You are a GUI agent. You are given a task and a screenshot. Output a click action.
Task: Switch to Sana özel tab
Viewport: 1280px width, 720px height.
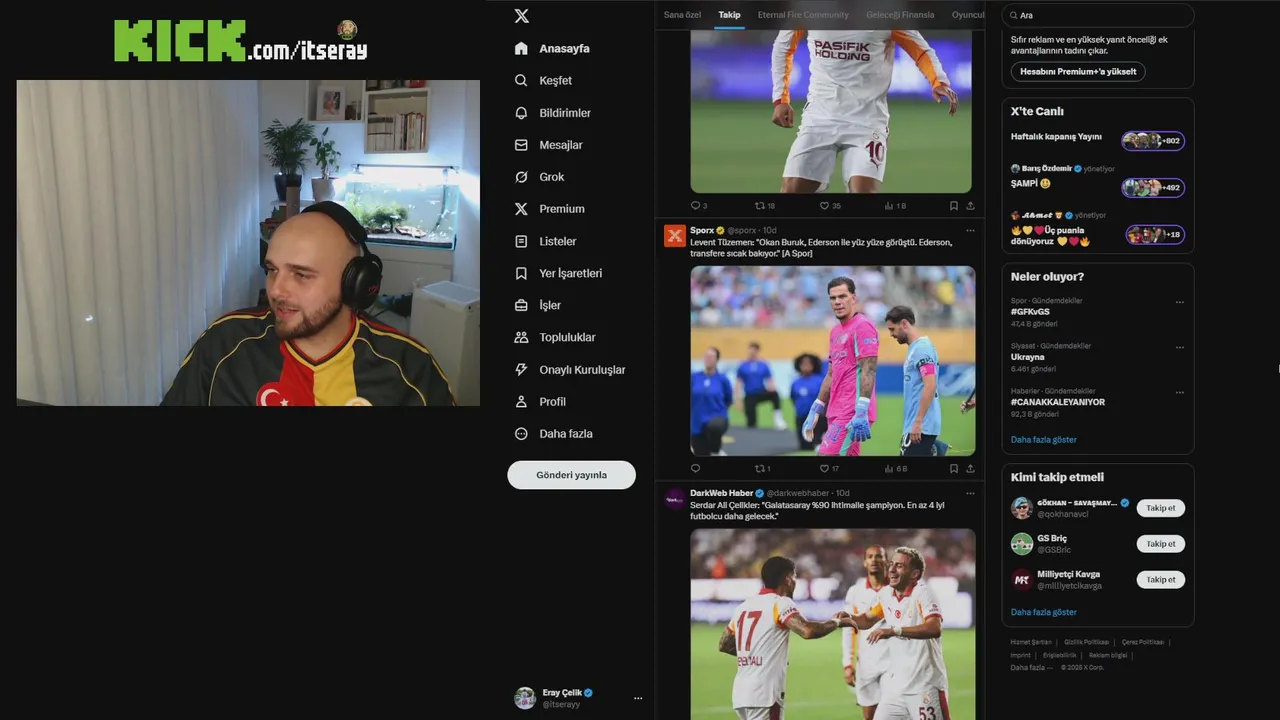click(682, 15)
